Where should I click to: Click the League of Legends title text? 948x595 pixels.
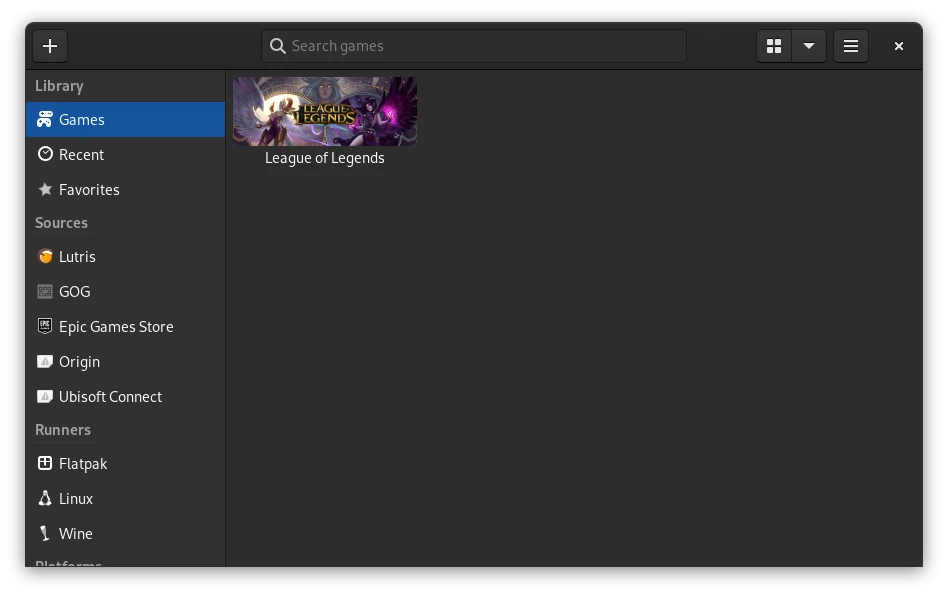(x=324, y=157)
